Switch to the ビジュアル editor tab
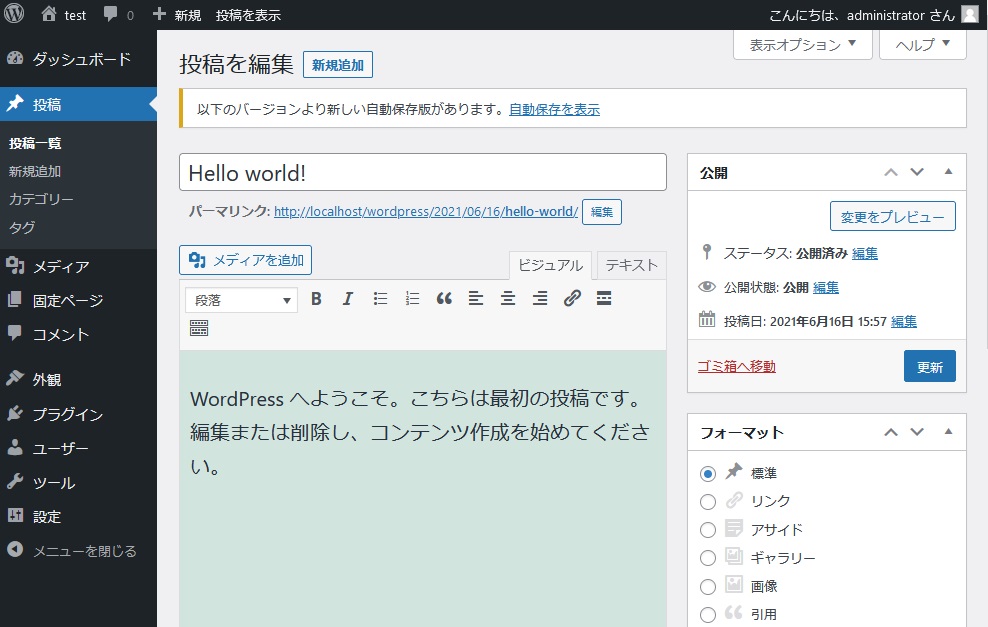This screenshot has width=988, height=627. click(x=550, y=265)
